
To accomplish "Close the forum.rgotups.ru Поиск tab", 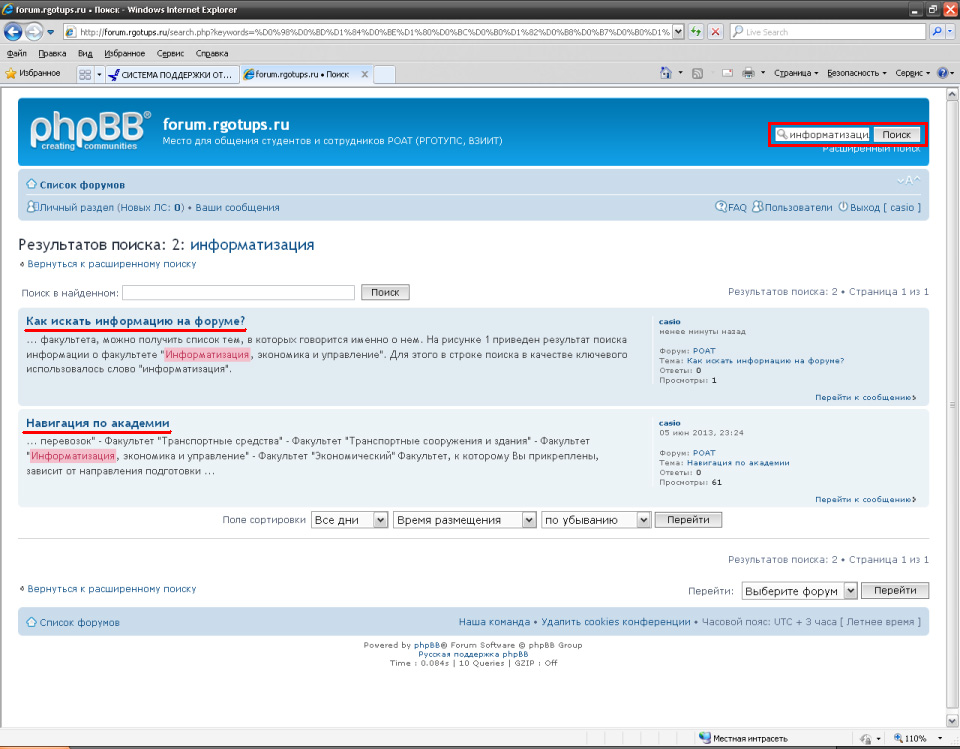I will [x=364, y=74].
